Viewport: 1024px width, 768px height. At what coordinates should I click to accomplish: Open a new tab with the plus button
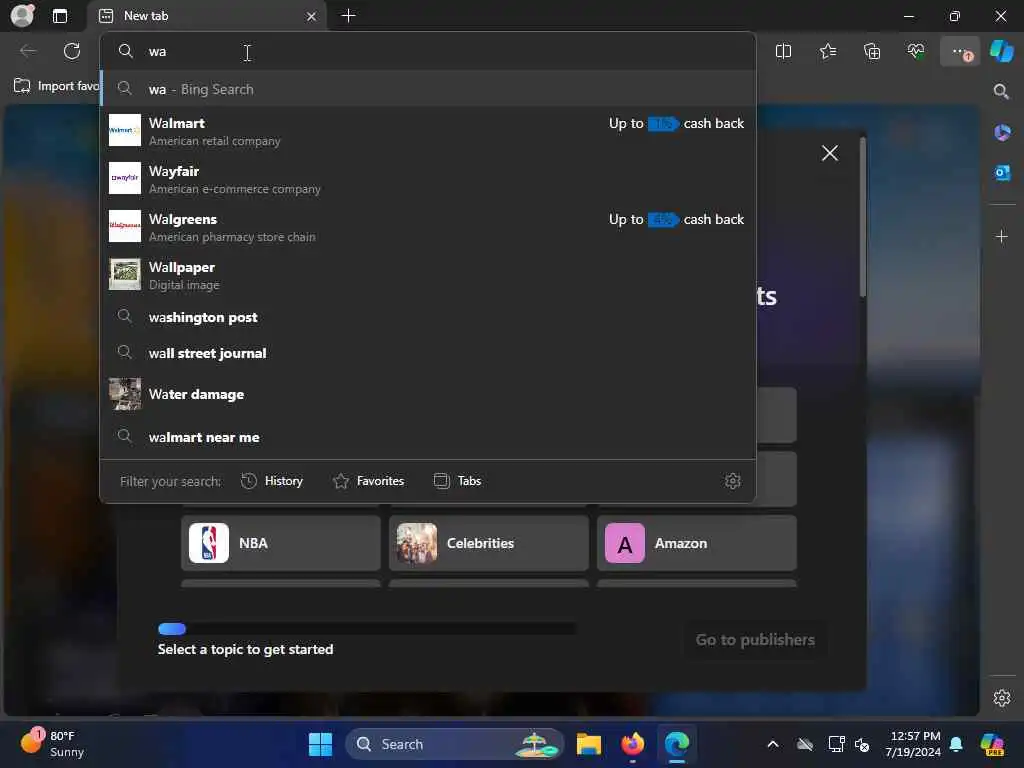tap(349, 16)
